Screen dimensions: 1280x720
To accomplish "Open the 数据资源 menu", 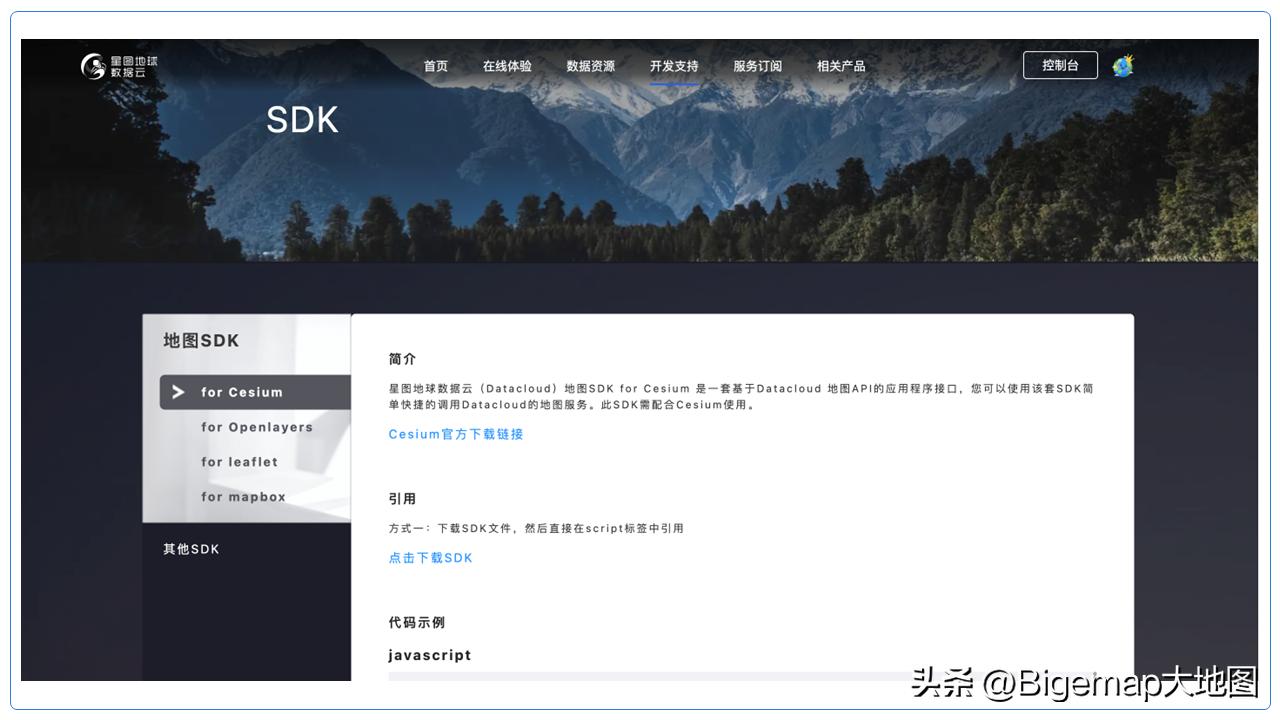I will 590,65.
